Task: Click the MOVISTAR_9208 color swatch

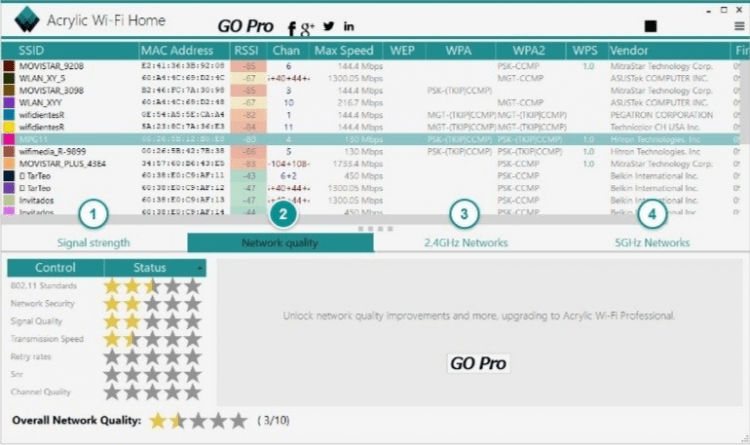Action: tap(10, 65)
